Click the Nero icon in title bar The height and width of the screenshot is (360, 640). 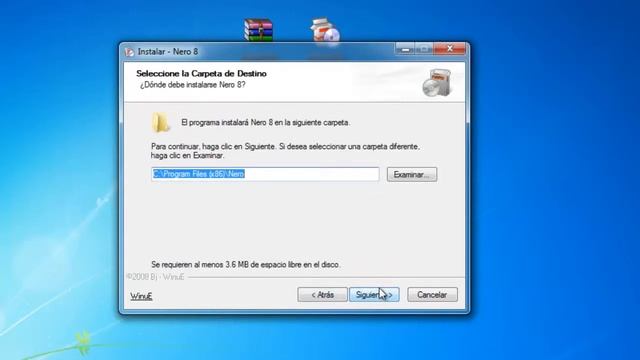pyautogui.click(x=130, y=52)
